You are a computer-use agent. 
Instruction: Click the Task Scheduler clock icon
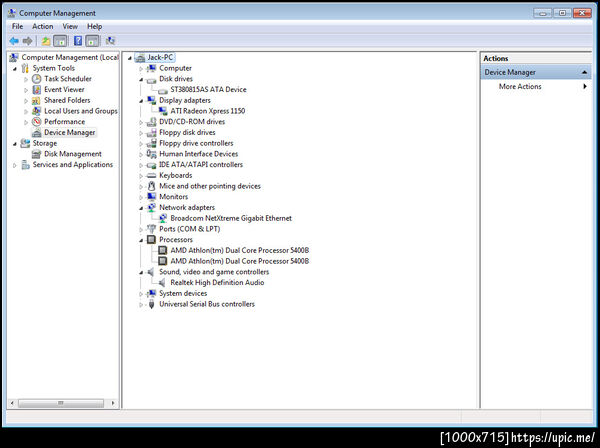pyautogui.click(x=36, y=79)
